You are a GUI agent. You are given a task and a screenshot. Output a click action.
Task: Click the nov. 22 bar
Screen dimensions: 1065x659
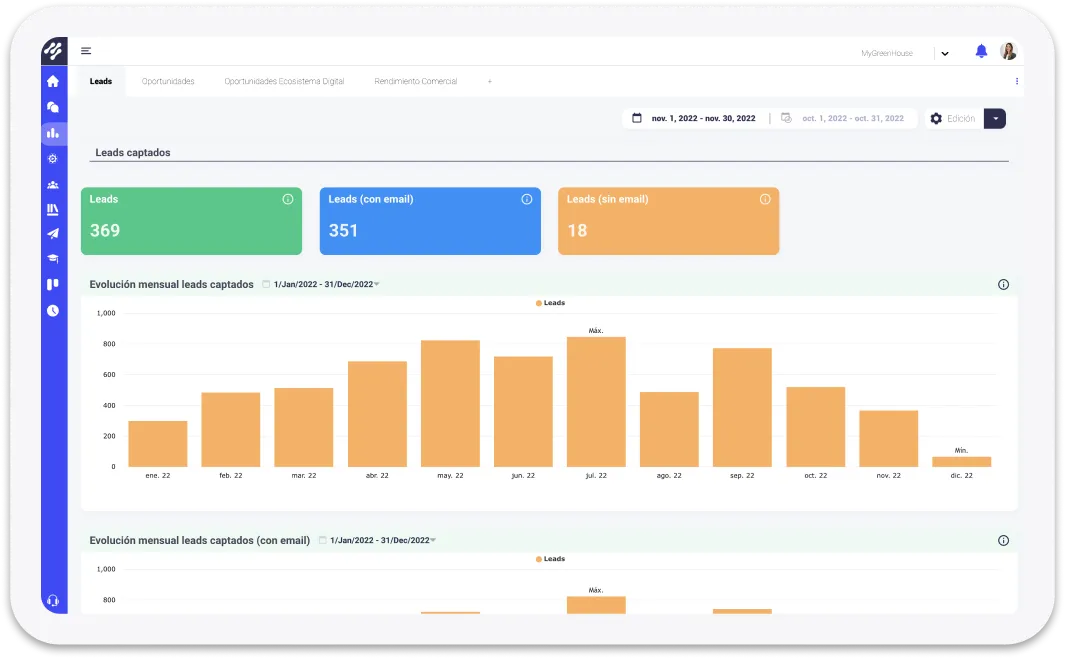point(888,439)
